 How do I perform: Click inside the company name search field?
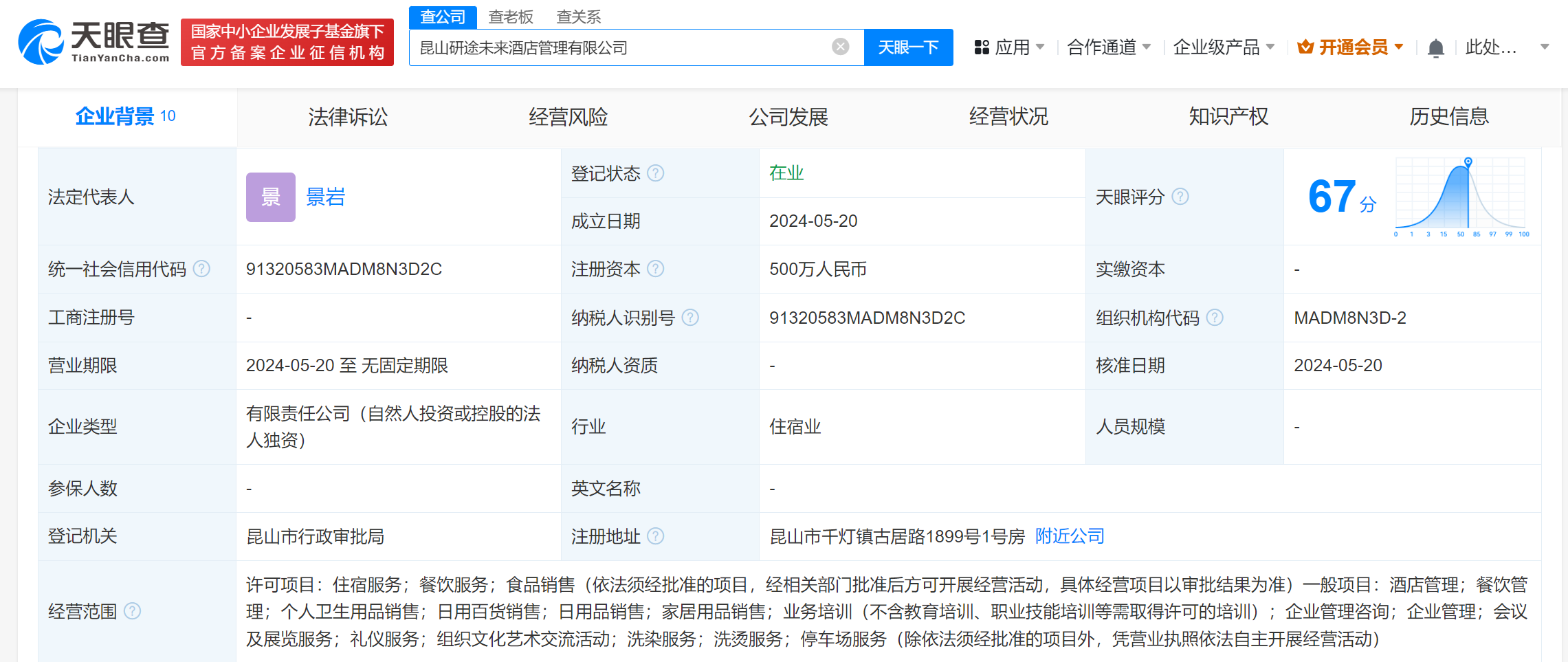619,47
